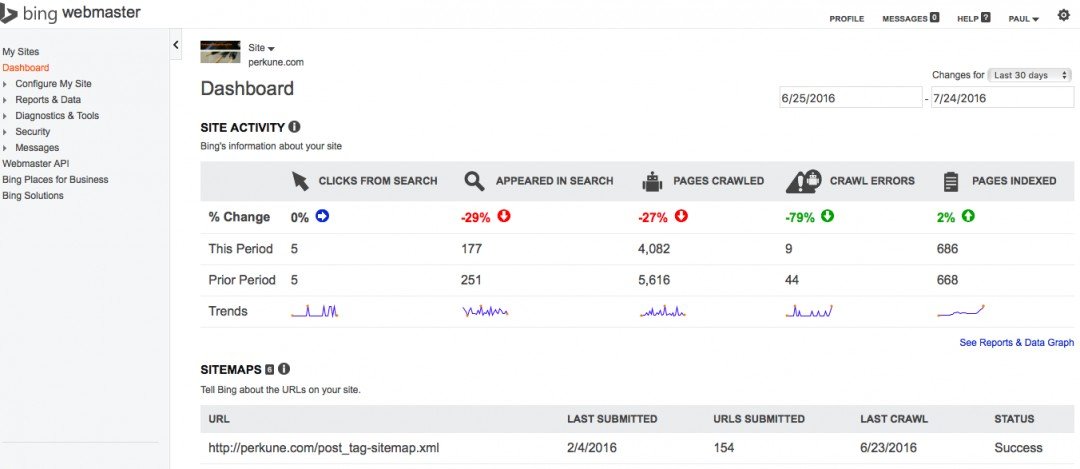
Task: Click the Help question mark badge
Action: (986, 18)
